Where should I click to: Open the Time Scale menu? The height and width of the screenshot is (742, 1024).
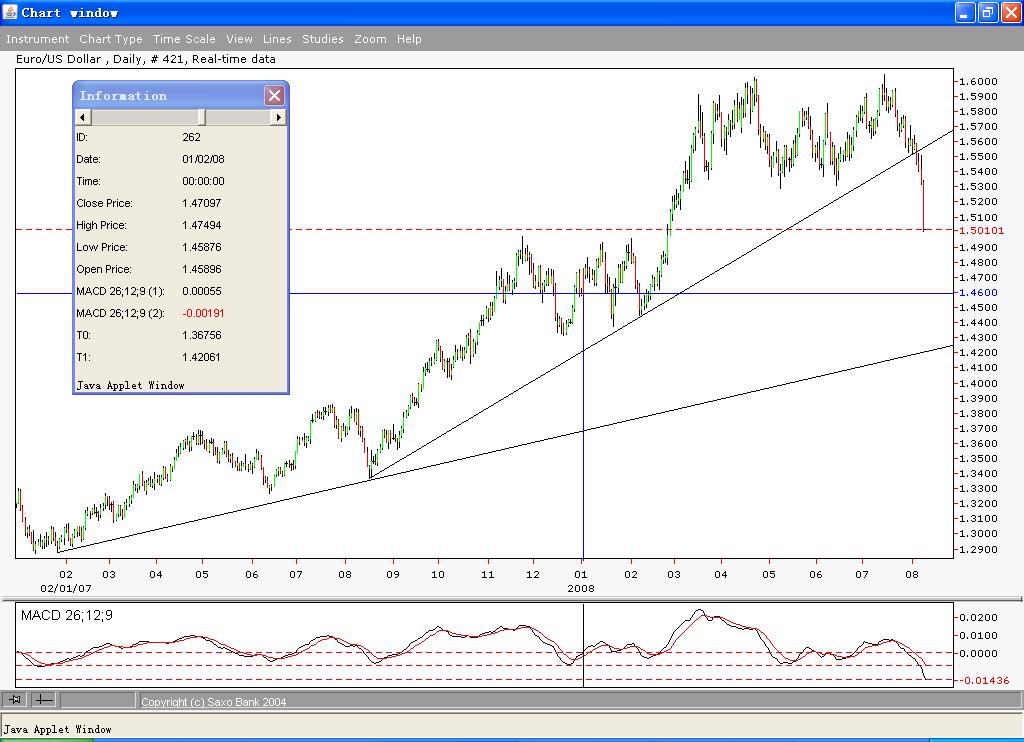[x=184, y=39]
